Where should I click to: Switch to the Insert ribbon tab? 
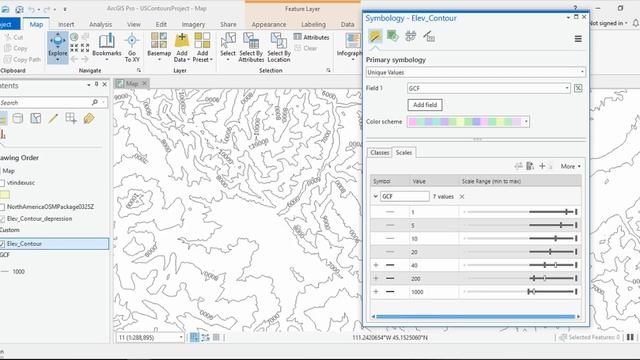[x=66, y=24]
